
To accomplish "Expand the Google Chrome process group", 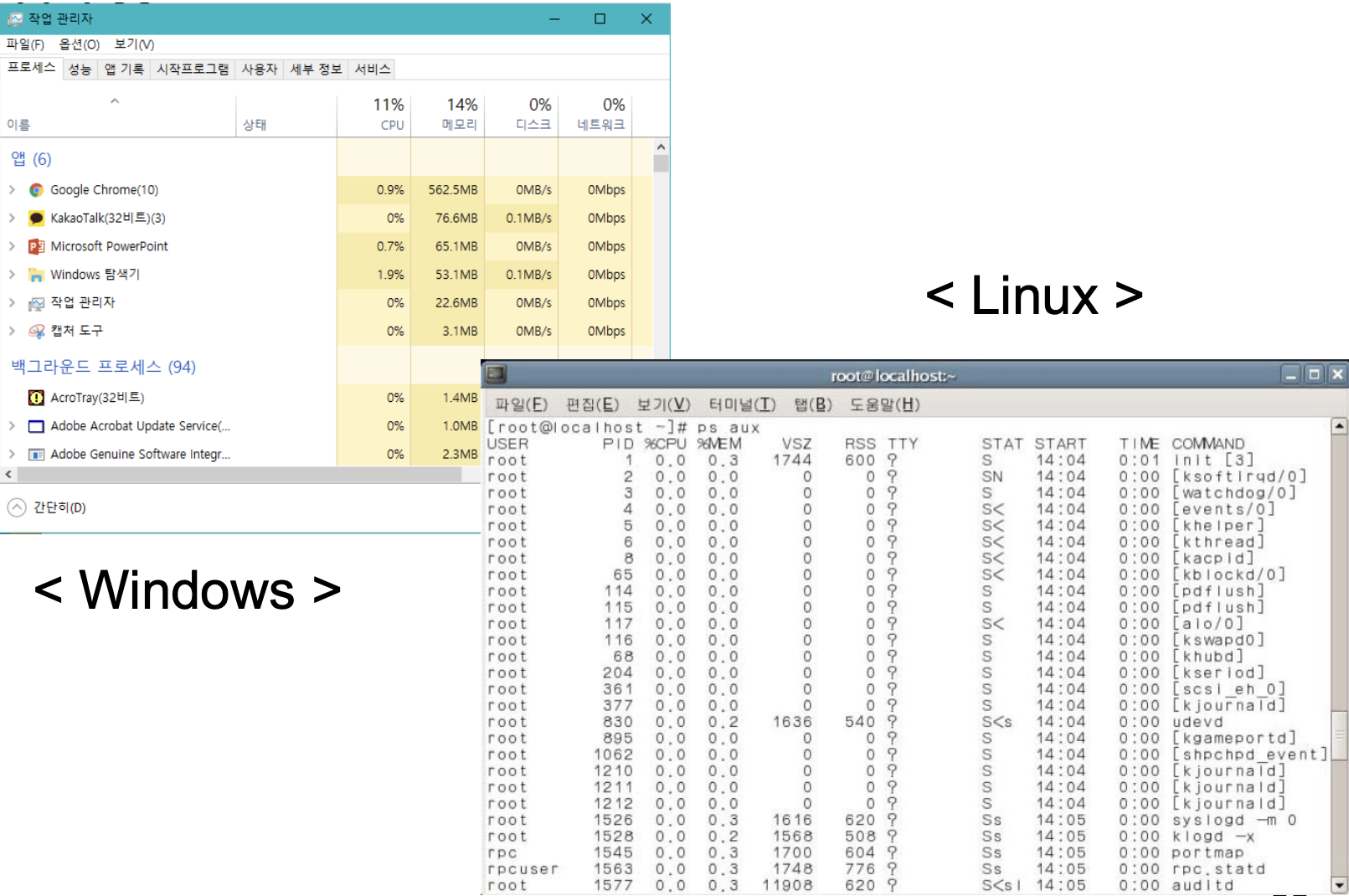I will 12,190.
